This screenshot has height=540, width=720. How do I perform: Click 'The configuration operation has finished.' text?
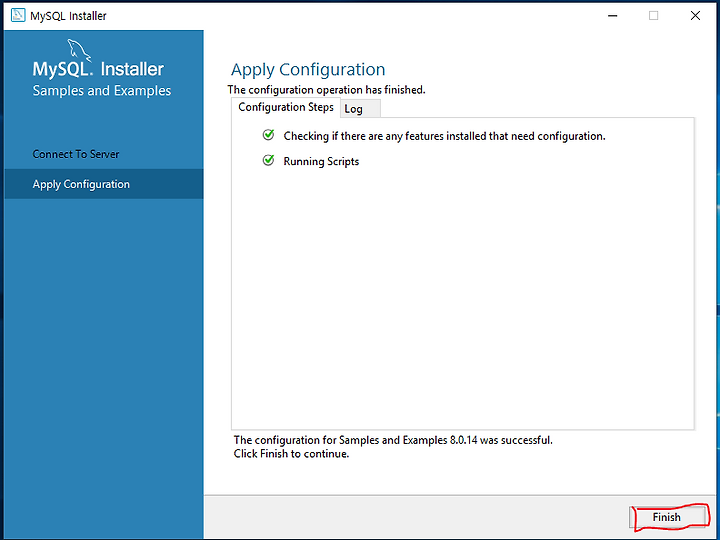(x=326, y=90)
